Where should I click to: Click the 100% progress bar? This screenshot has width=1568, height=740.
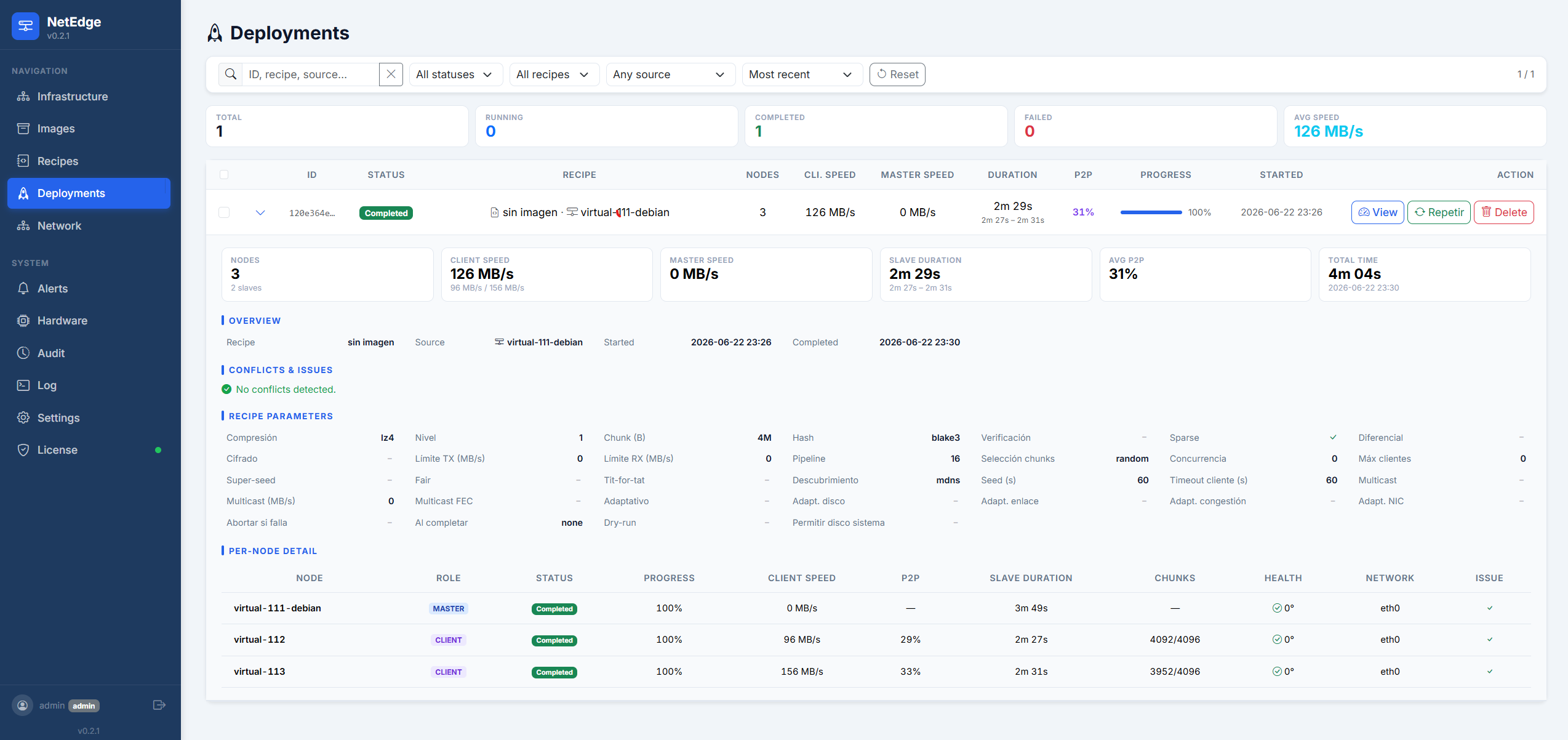[x=1151, y=212]
